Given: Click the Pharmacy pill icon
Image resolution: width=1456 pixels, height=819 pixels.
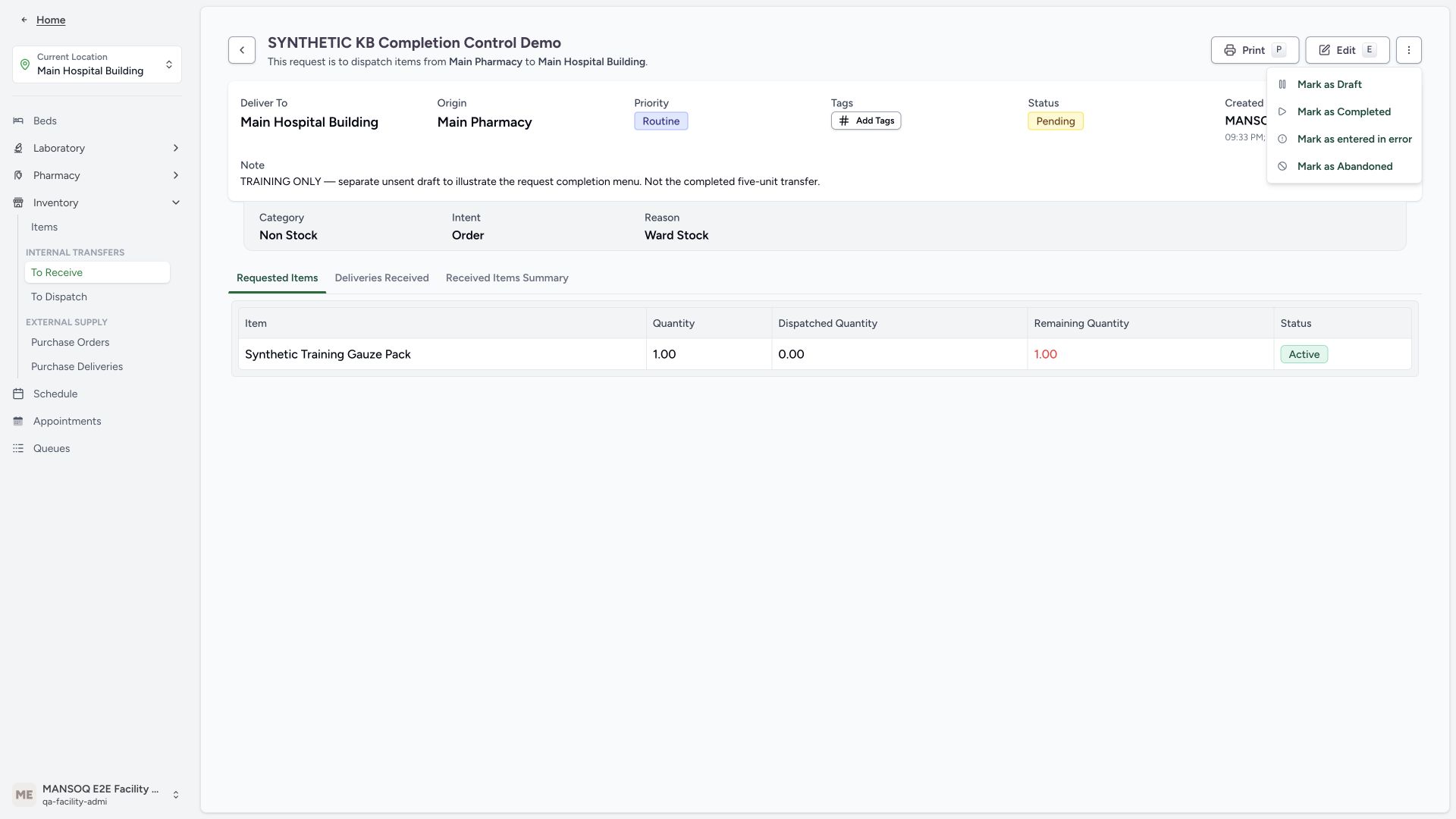Looking at the screenshot, I should (18, 176).
